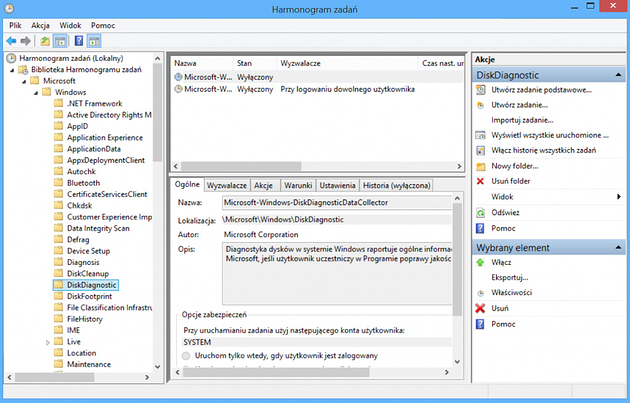Click Eksportuj action
The height and width of the screenshot is (403, 630).
click(x=509, y=278)
